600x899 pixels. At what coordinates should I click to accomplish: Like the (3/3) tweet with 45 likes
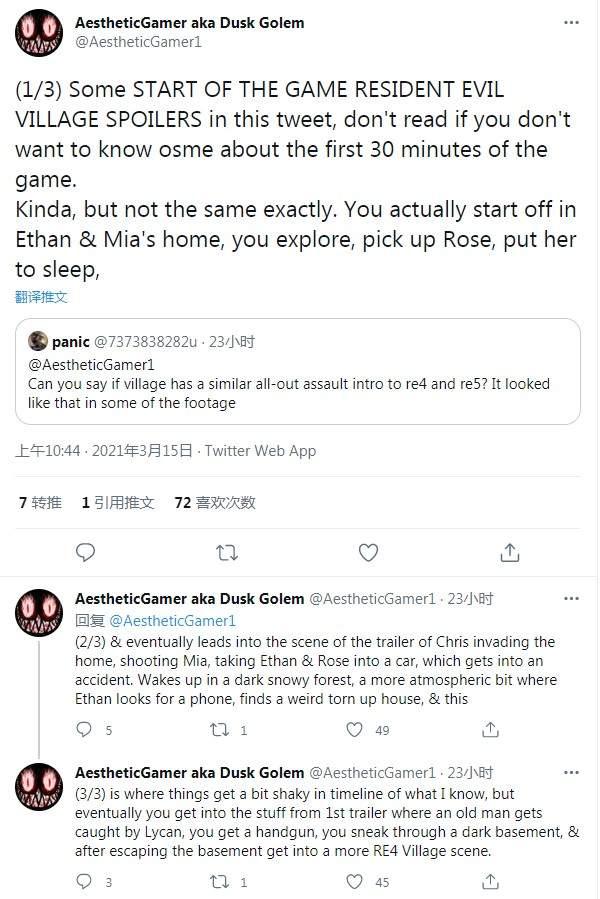354,882
